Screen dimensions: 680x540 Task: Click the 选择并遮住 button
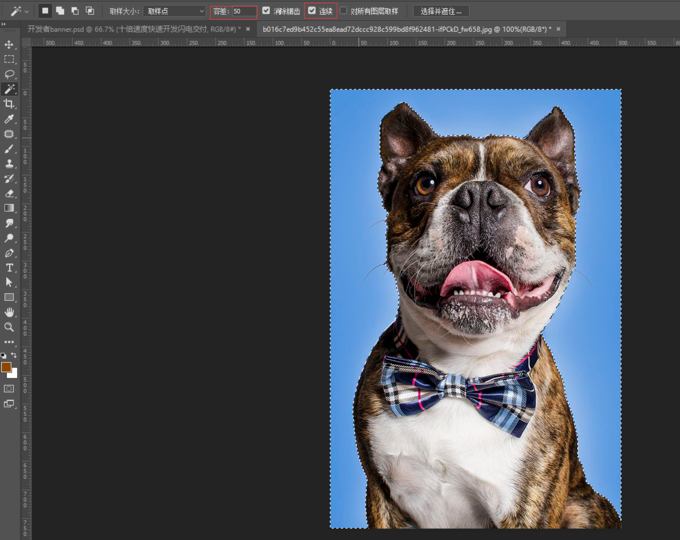[x=441, y=11]
